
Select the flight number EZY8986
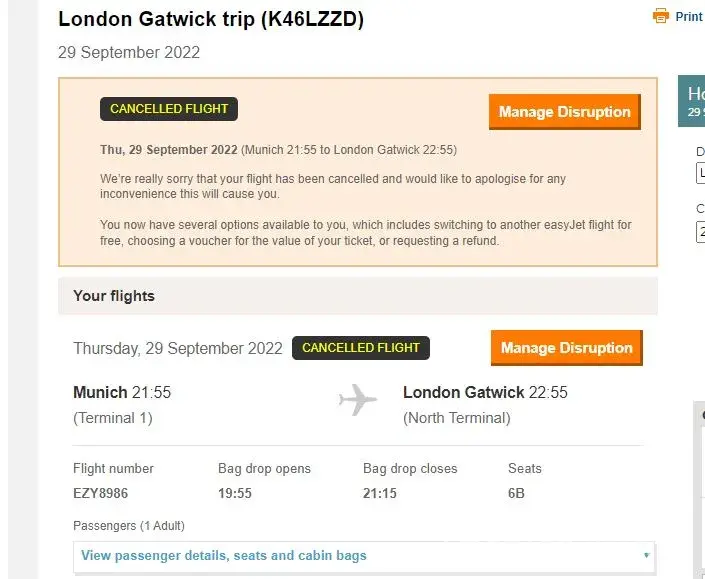[100, 493]
